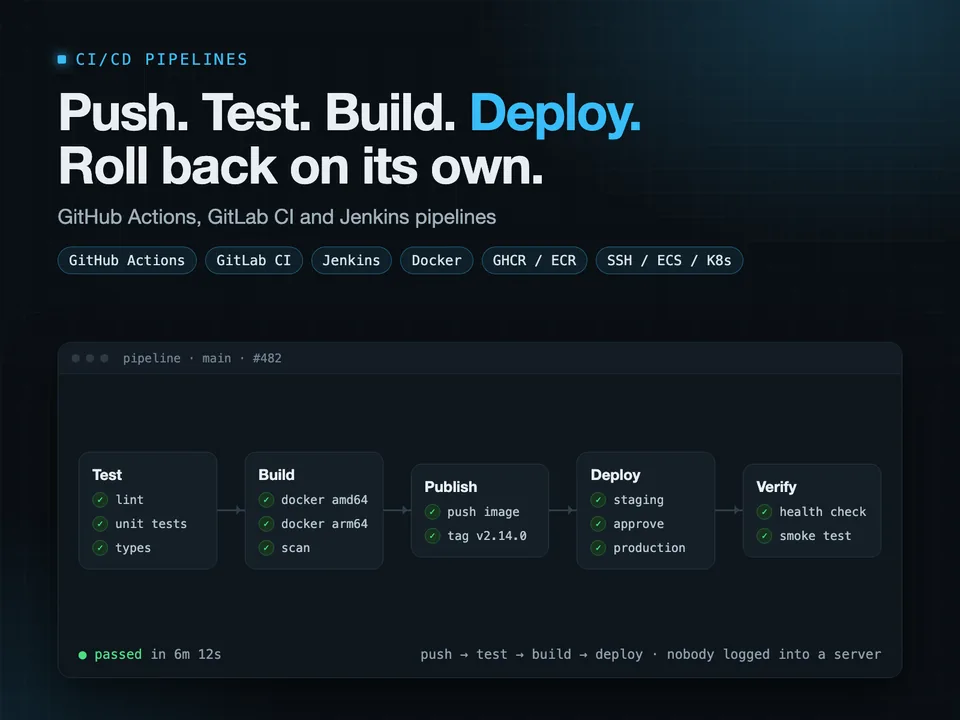Click the 'Roll back on its own.' headline
The height and width of the screenshot is (720, 960).
click(301, 166)
